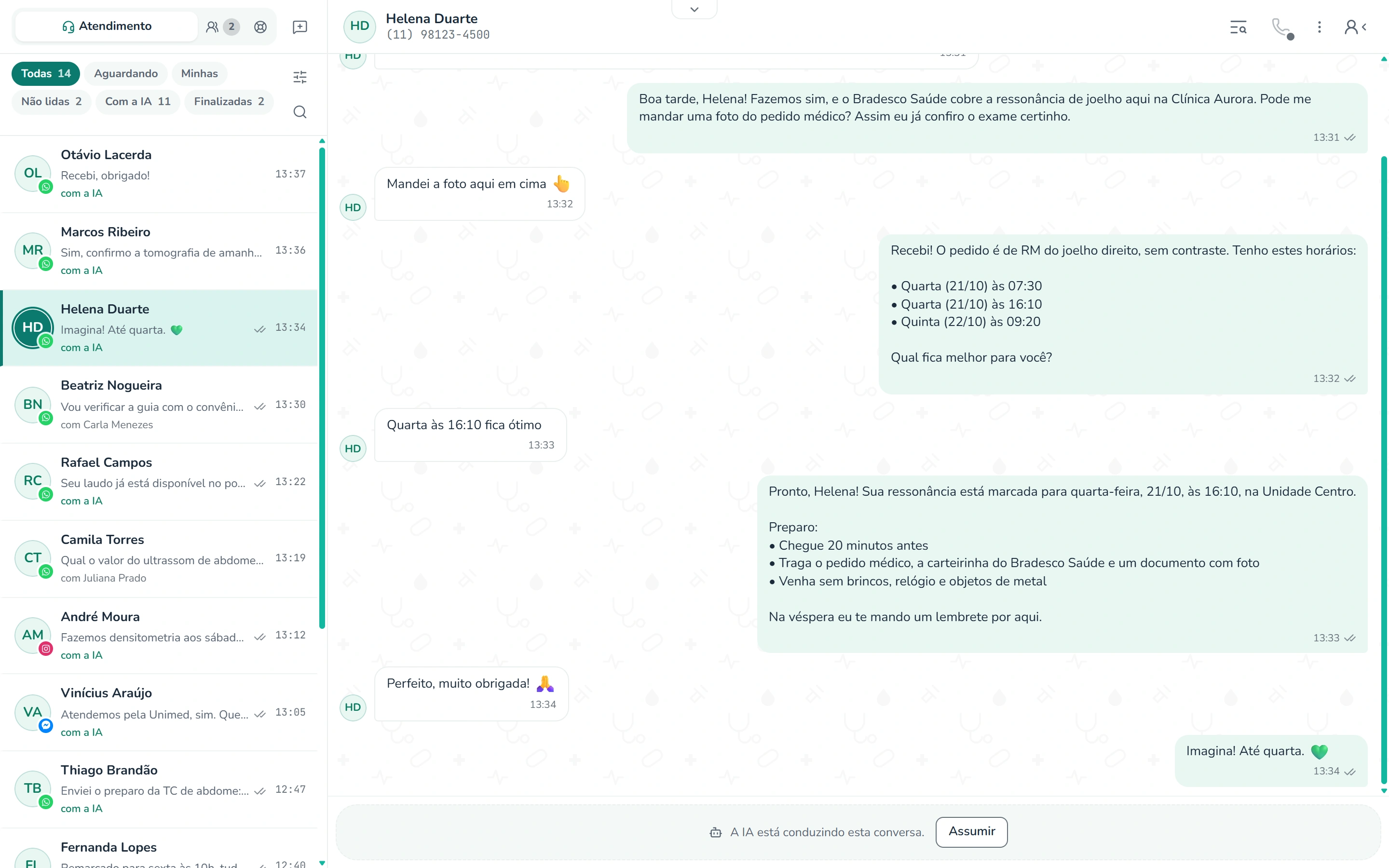Click the Messenger badge on Vinícius Araújo's avatar
The width and height of the screenshot is (1389, 868).
46,726
